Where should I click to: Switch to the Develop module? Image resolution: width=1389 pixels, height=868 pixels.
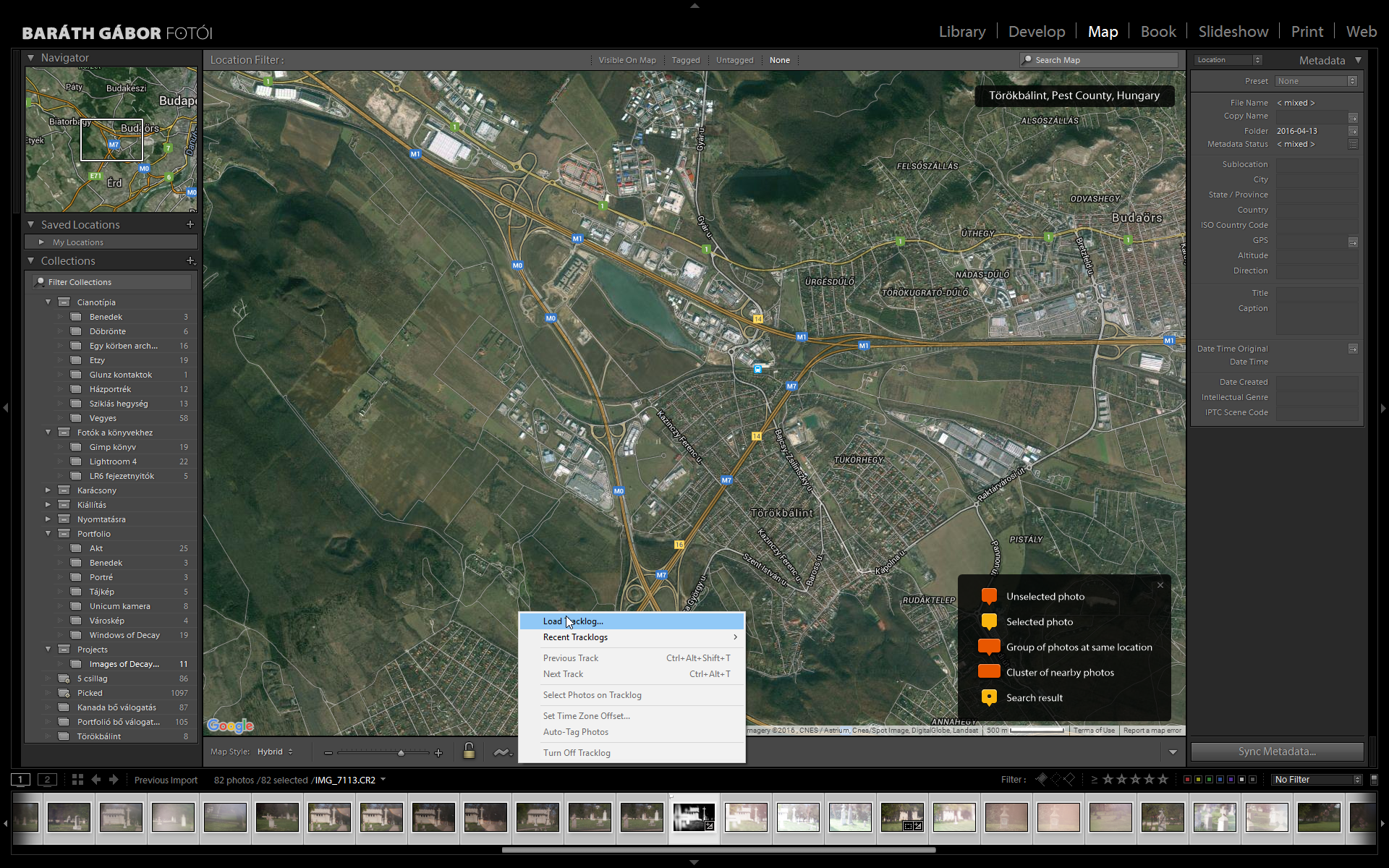click(x=1037, y=32)
